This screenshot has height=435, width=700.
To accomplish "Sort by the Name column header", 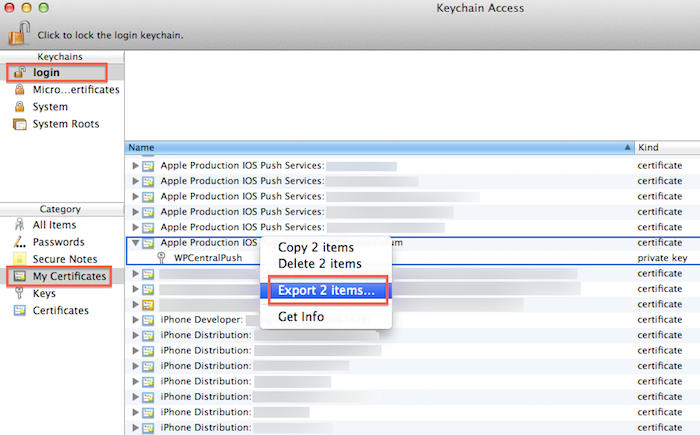I will tap(379, 147).
